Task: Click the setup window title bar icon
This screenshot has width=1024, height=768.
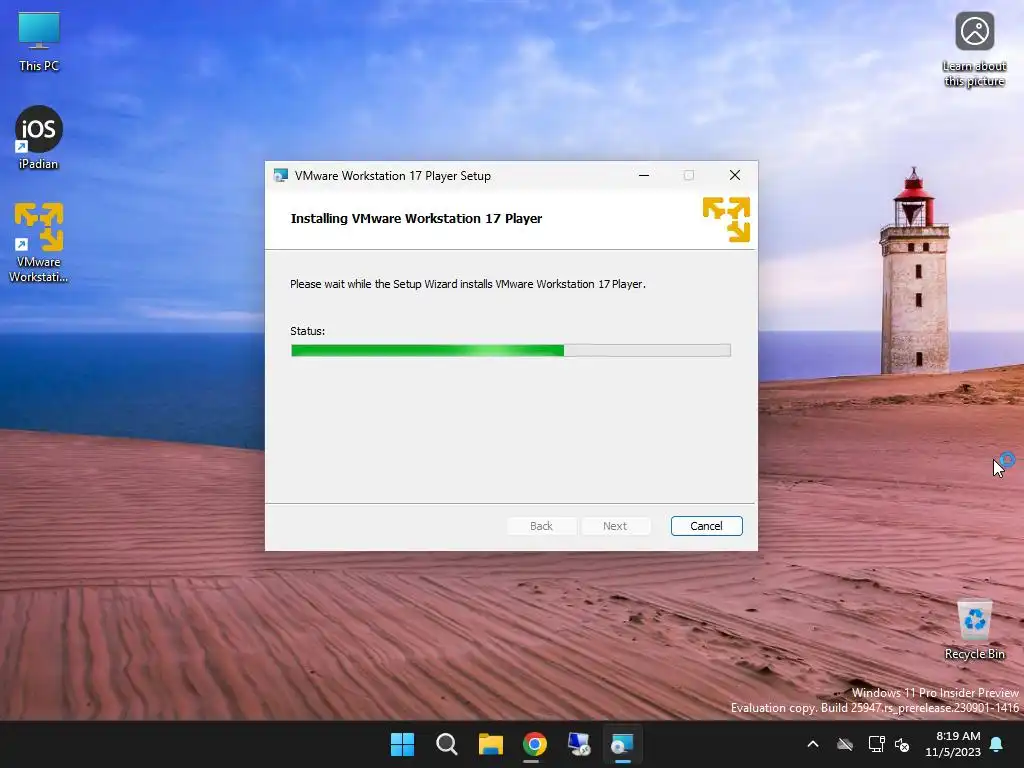Action: tap(281, 175)
